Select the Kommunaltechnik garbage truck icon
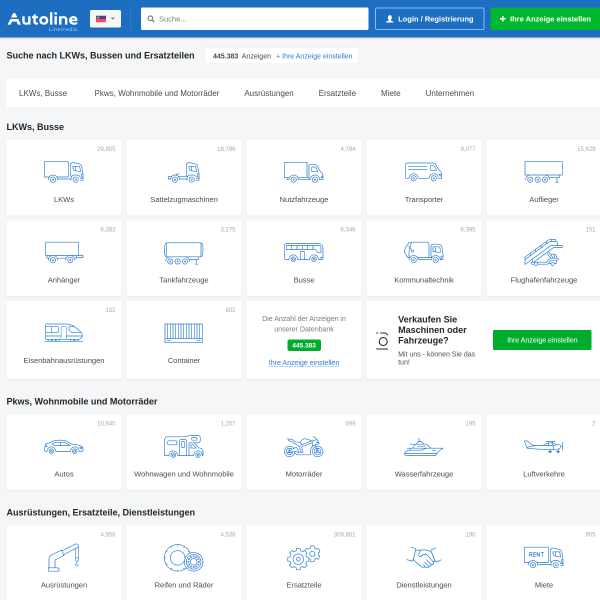Viewport: 600px width, 600px height. point(424,252)
